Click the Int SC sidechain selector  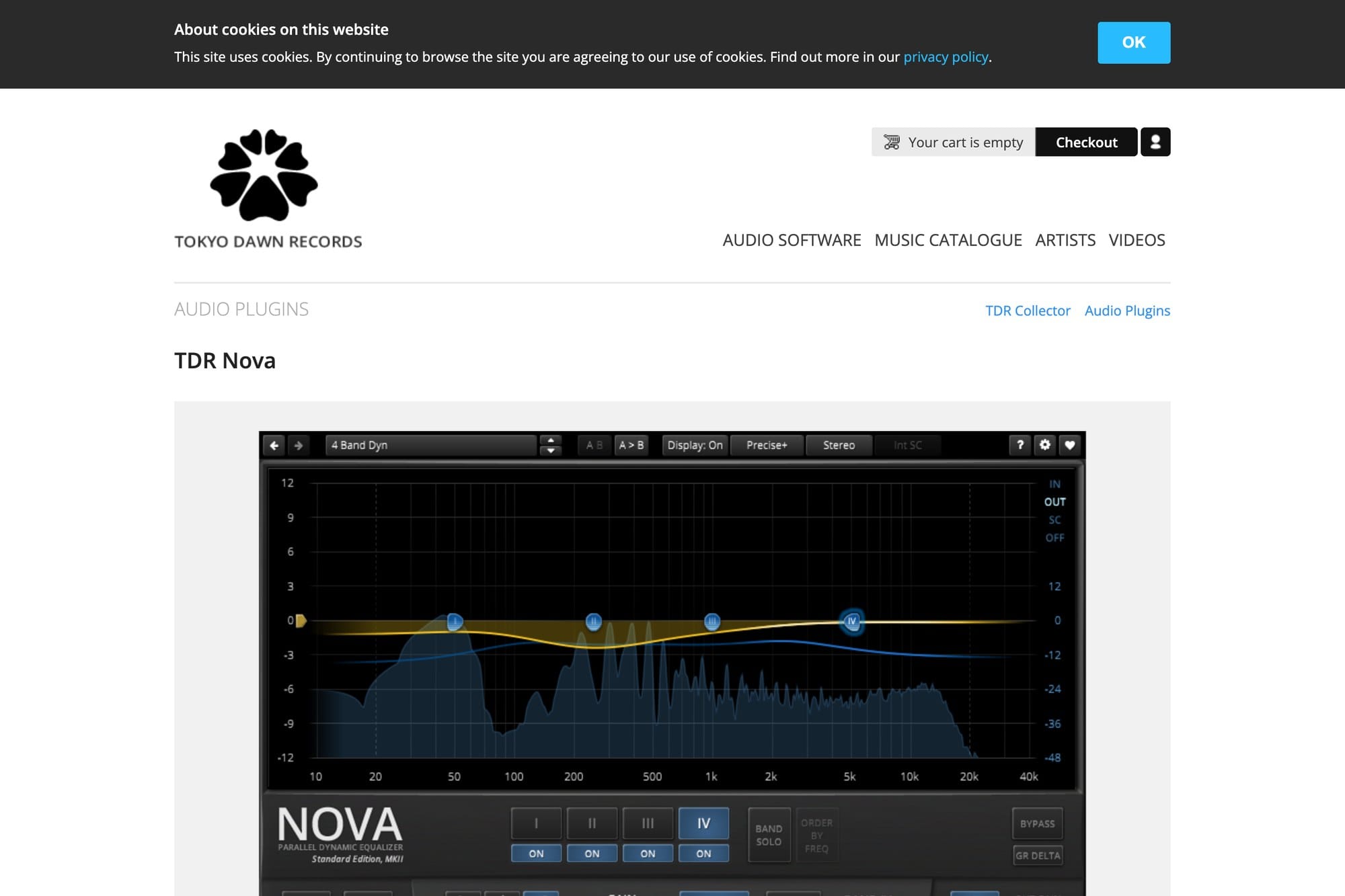point(907,445)
